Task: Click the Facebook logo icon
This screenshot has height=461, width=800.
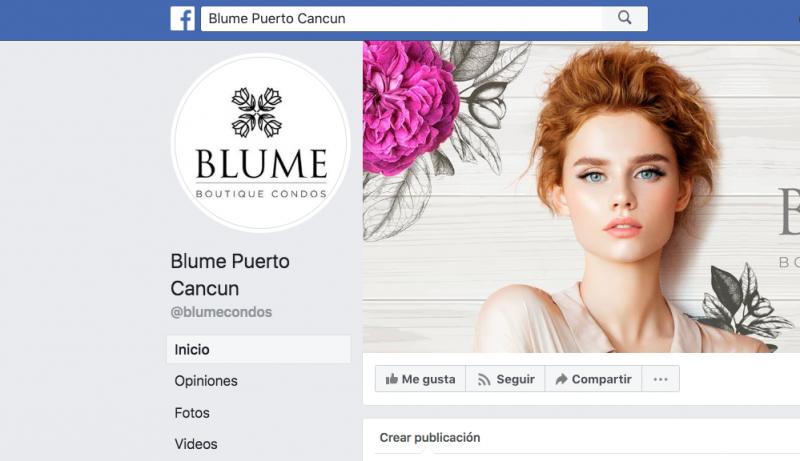Action: [183, 19]
